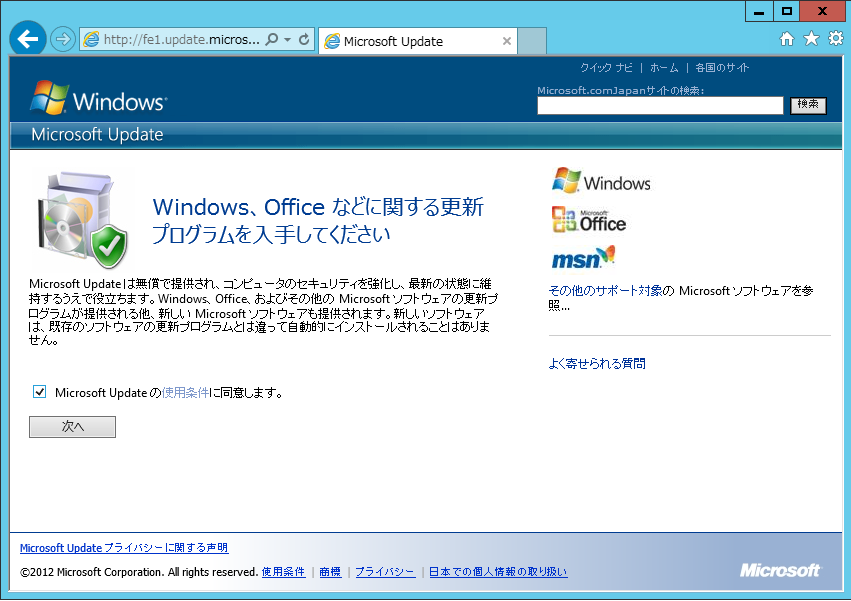Click the ホーム link in header
This screenshot has width=851, height=601.
tap(664, 68)
